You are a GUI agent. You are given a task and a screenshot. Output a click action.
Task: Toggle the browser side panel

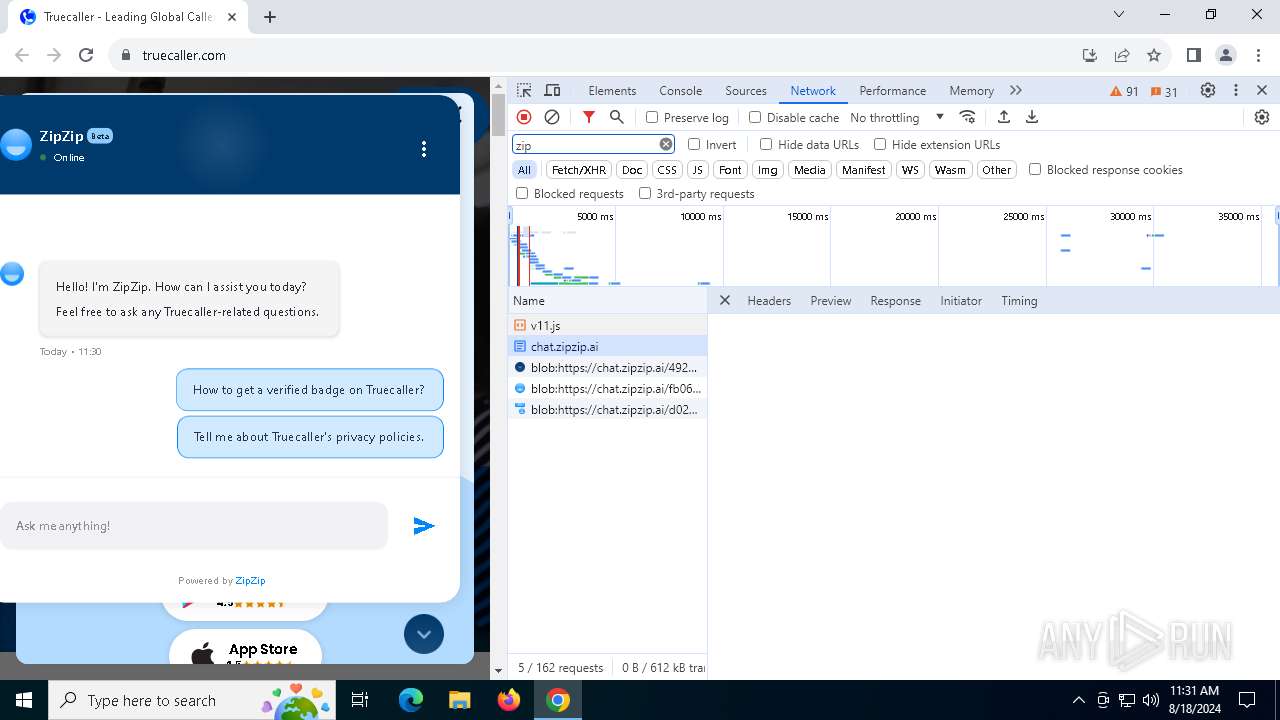point(1193,55)
